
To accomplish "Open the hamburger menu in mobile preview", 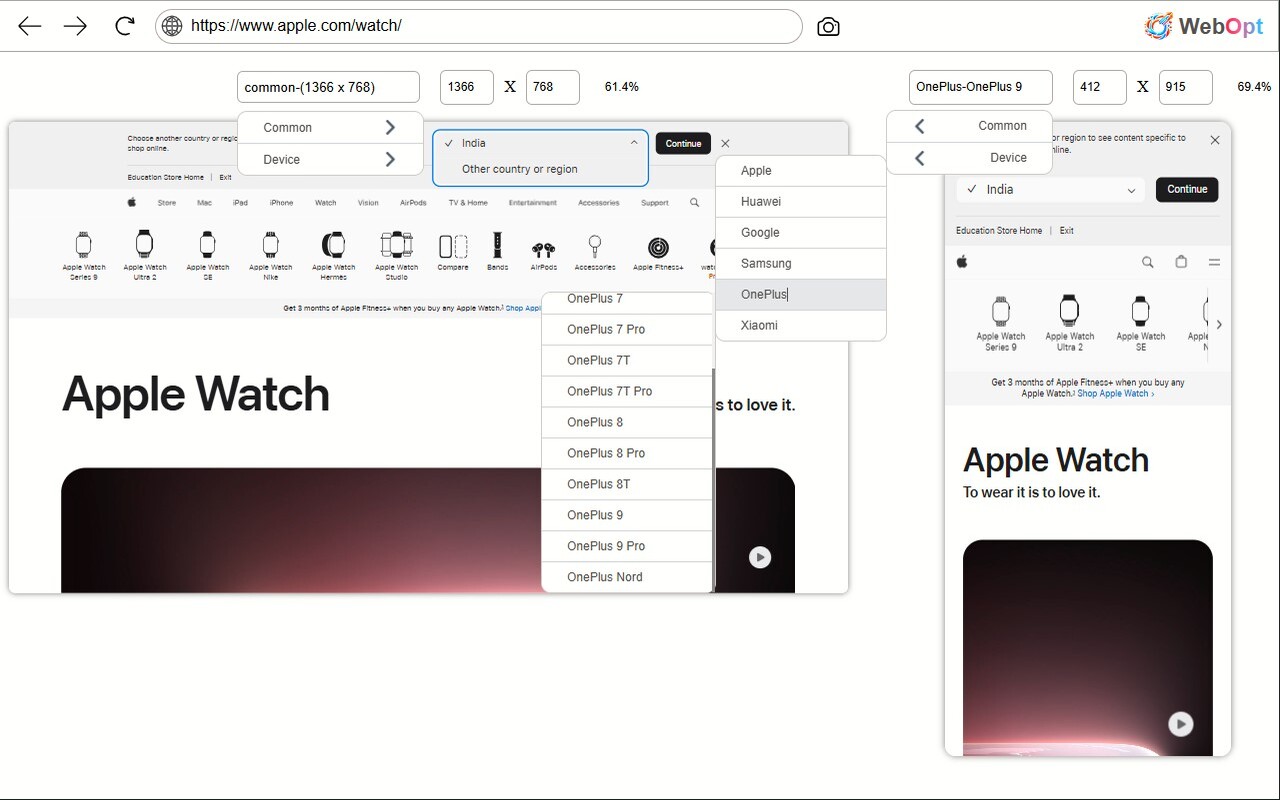I will [1214, 262].
